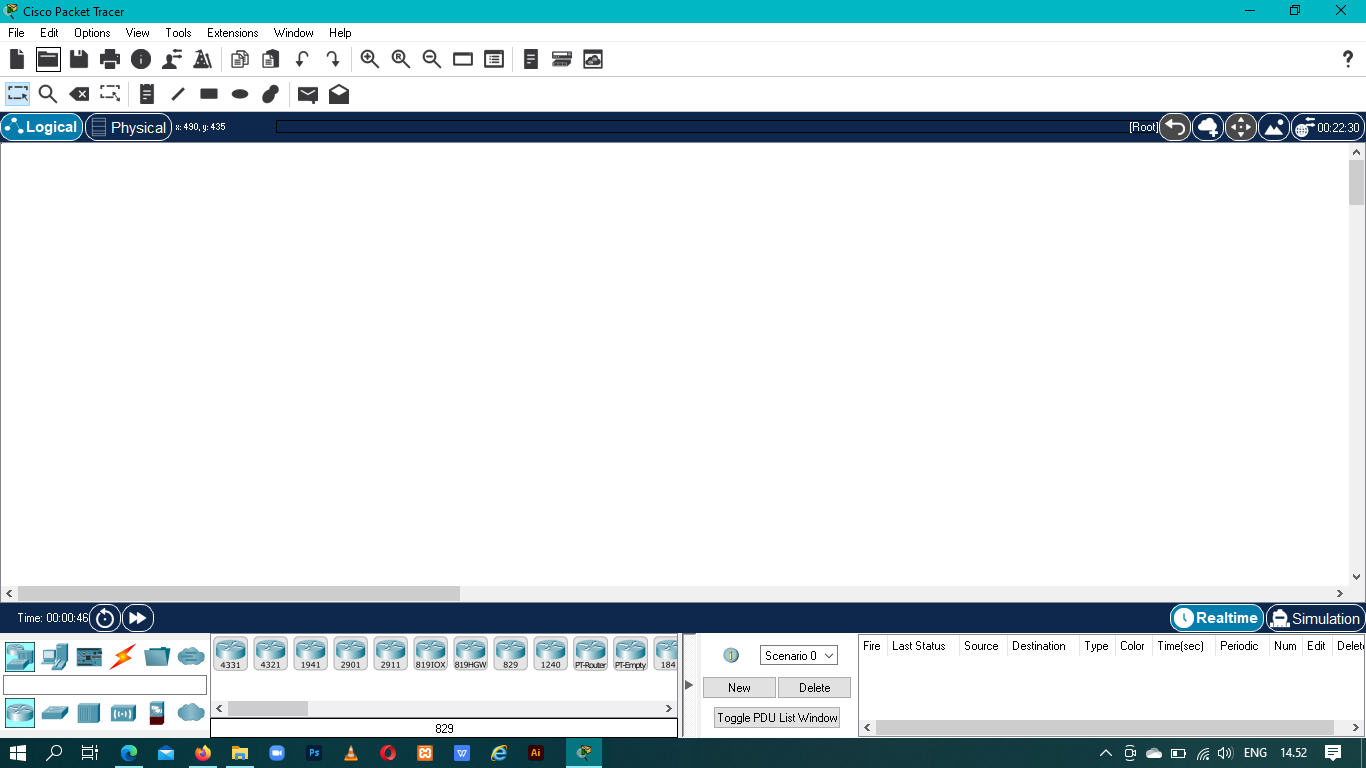Switch to Realtime mode
This screenshot has width=1366, height=768.
coord(1217,618)
